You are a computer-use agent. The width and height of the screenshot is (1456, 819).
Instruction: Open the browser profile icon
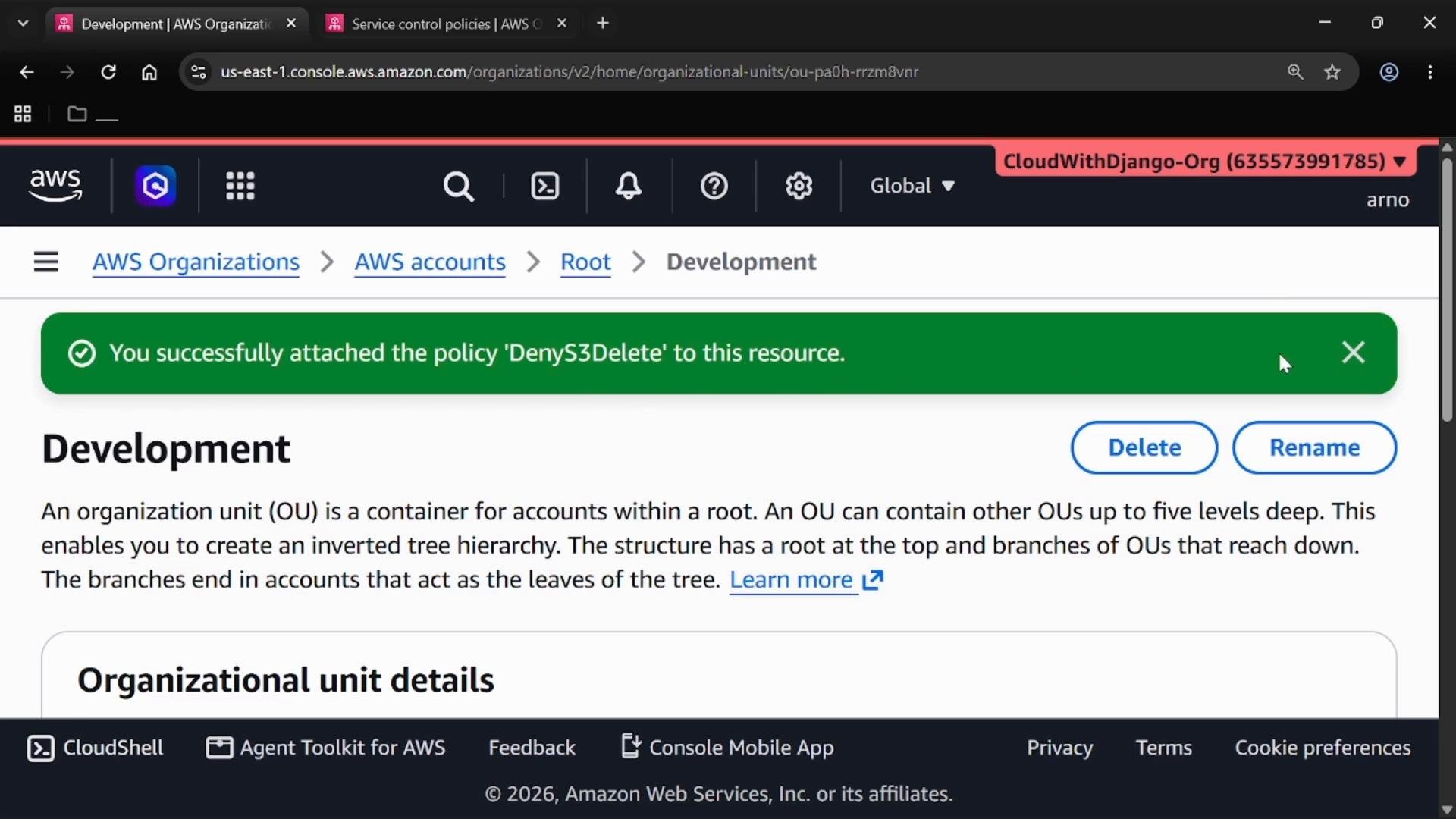pos(1389,72)
